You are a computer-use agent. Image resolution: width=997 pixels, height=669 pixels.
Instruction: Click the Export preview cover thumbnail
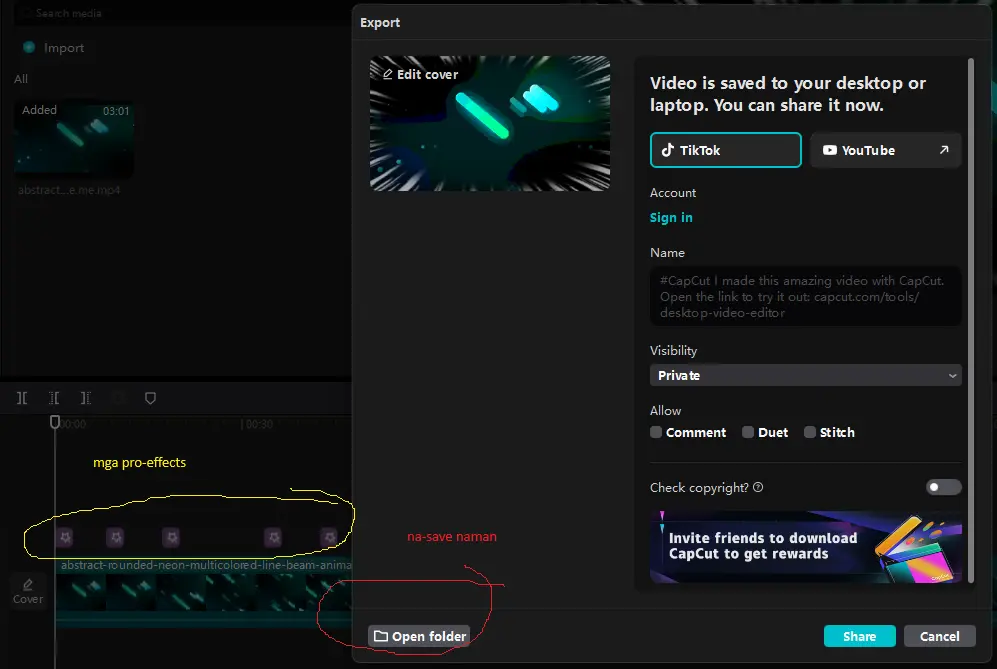(x=490, y=123)
